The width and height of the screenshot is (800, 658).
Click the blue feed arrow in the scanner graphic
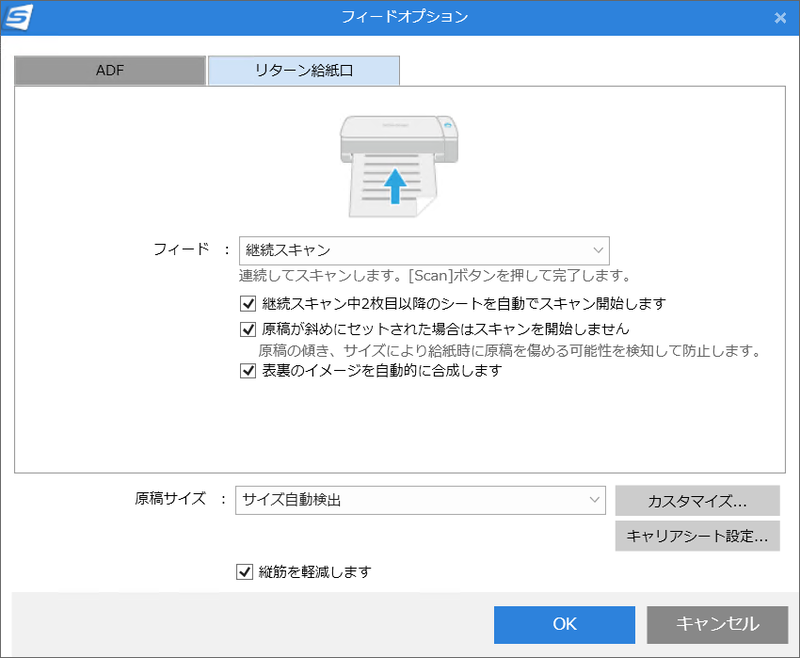pyautogui.click(x=397, y=185)
